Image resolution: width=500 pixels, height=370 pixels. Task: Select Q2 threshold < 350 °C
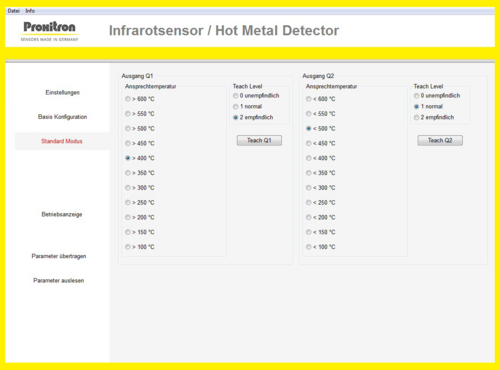click(321, 173)
